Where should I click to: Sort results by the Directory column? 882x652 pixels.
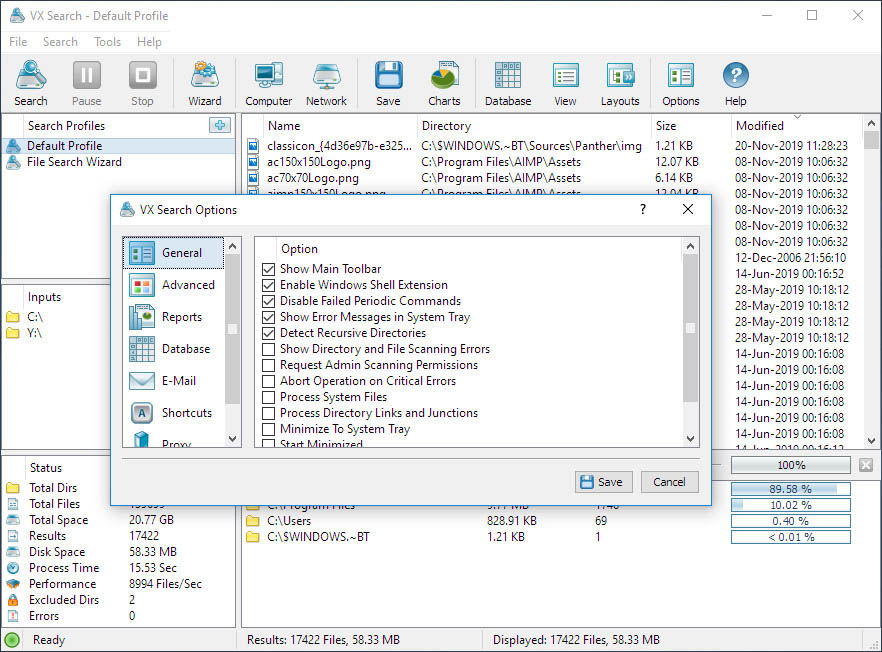534,125
